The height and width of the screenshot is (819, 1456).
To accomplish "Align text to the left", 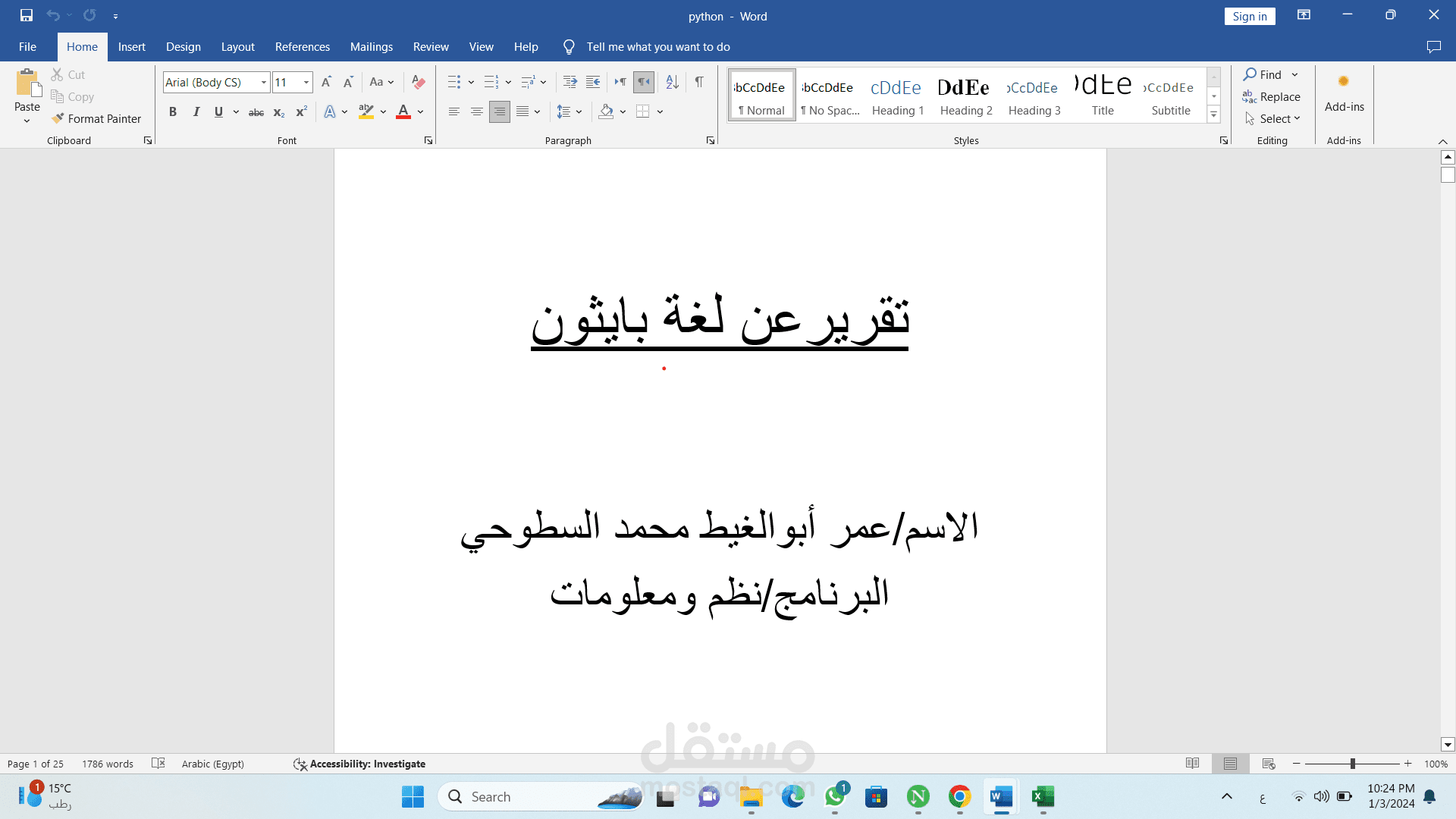I will click(454, 112).
